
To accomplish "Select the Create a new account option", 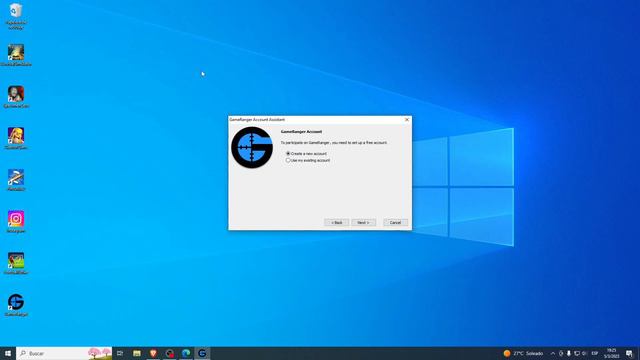I will (306, 153).
